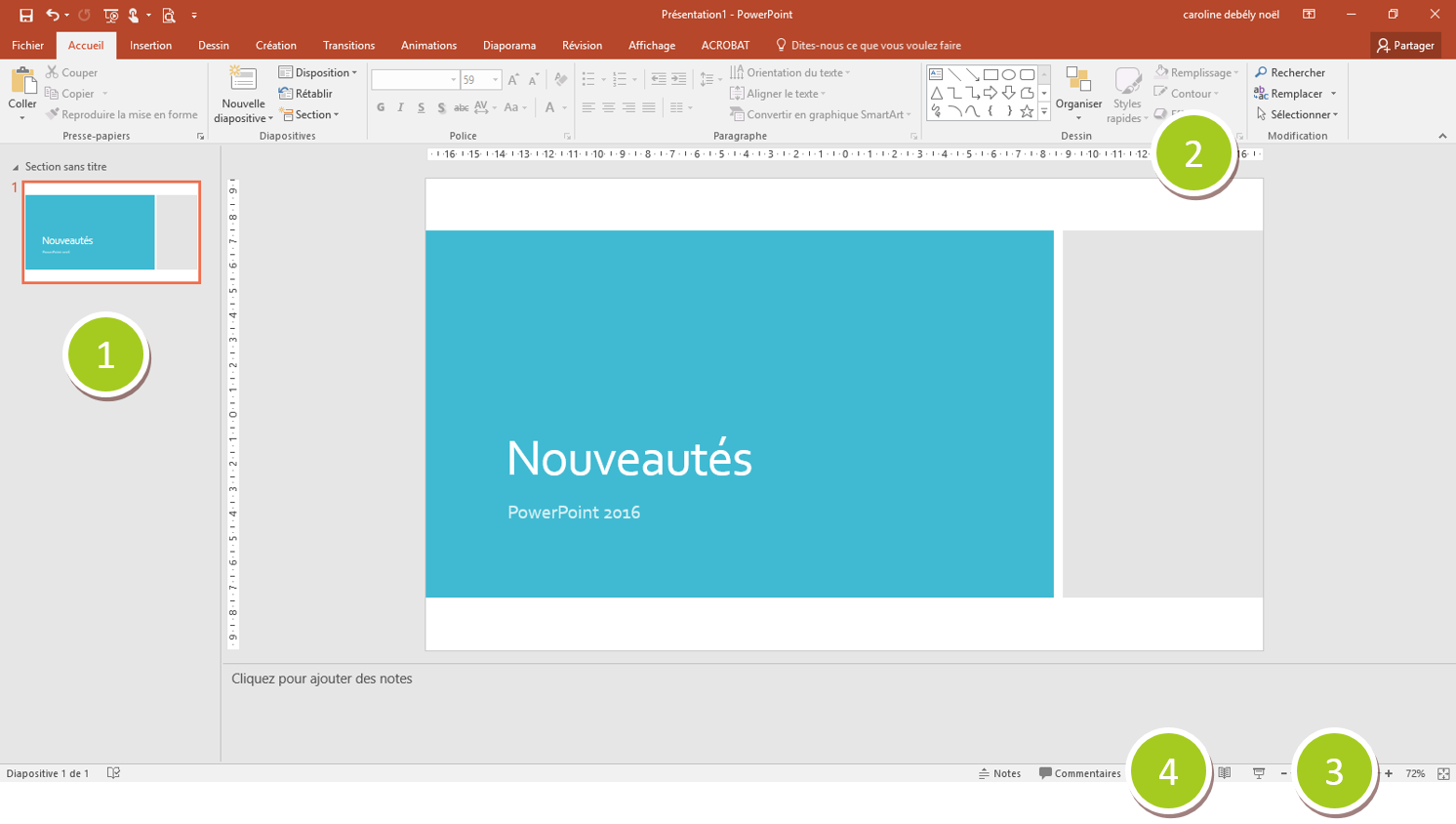Click the strikethrough (abc) icon
1456x824 pixels.
coord(461,108)
